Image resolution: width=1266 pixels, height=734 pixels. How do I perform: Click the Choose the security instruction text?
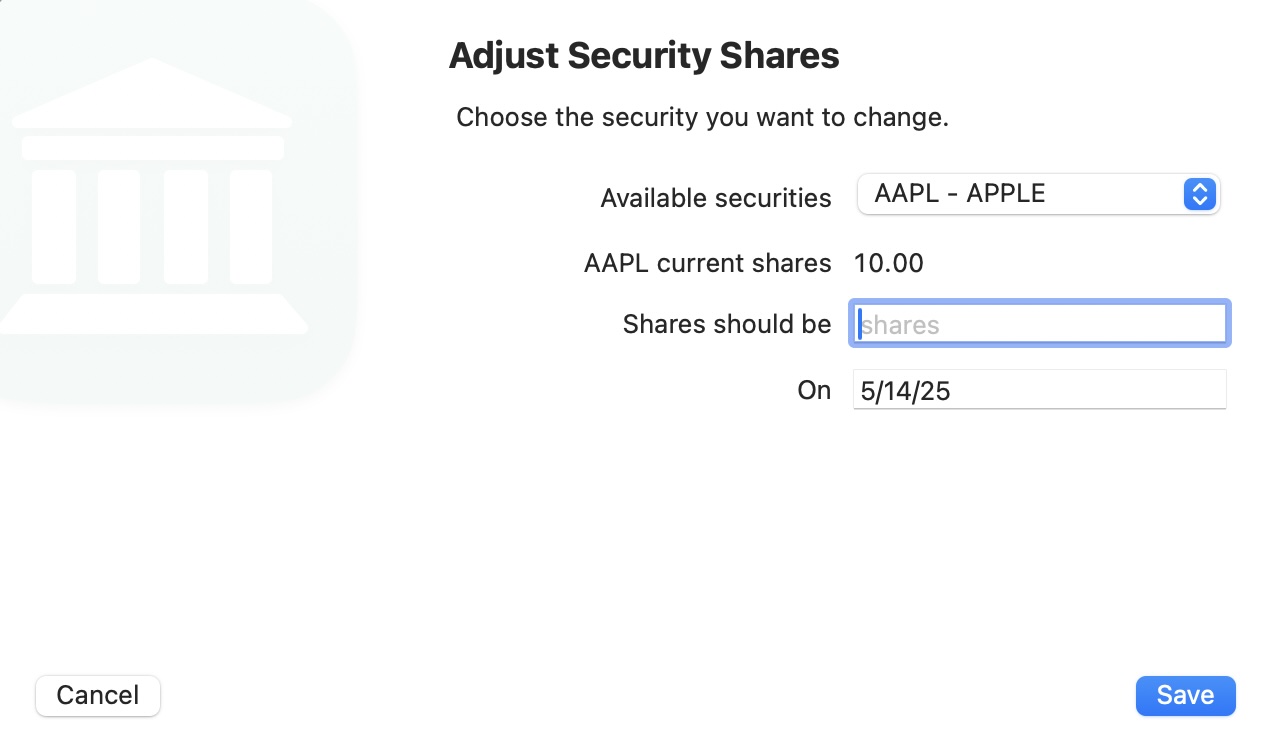tap(702, 118)
